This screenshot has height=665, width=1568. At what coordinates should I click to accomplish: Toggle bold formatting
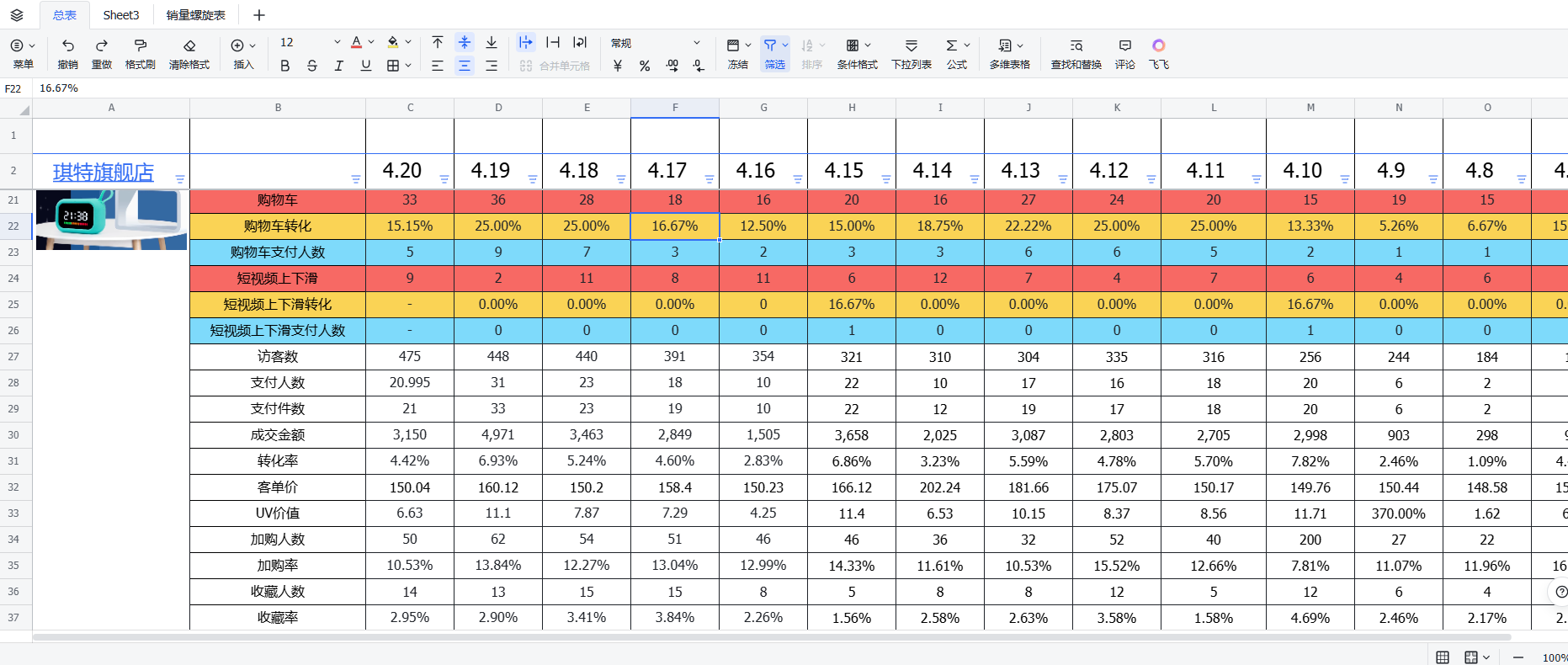285,66
